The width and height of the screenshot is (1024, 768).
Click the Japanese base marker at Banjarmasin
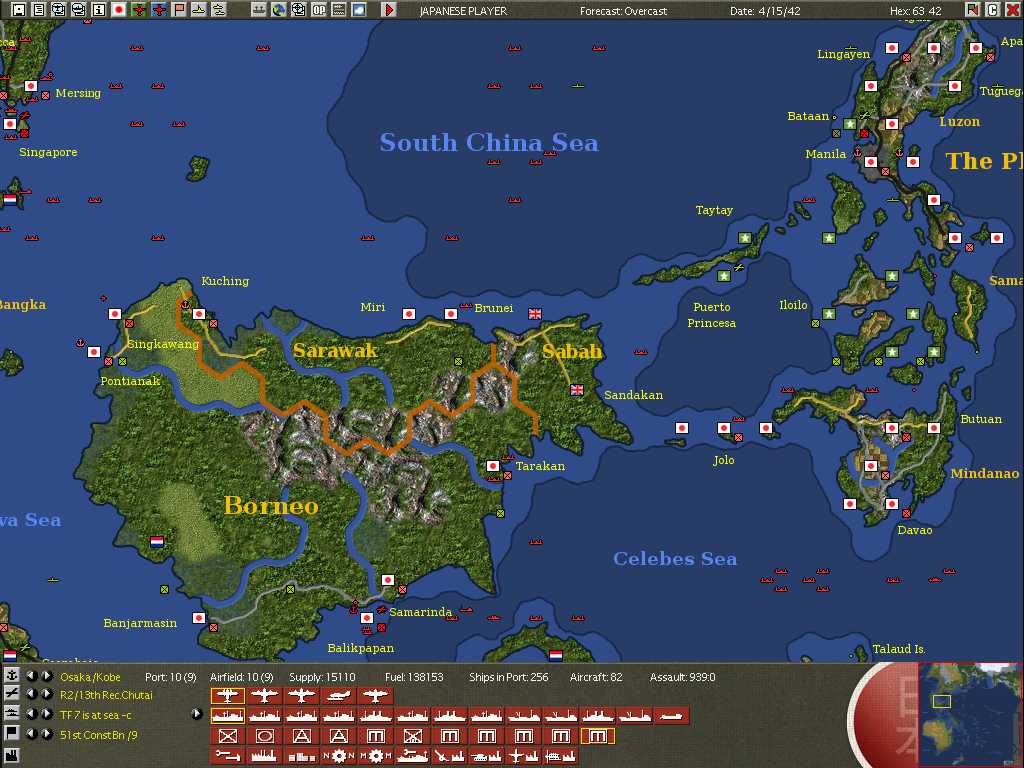click(x=199, y=618)
